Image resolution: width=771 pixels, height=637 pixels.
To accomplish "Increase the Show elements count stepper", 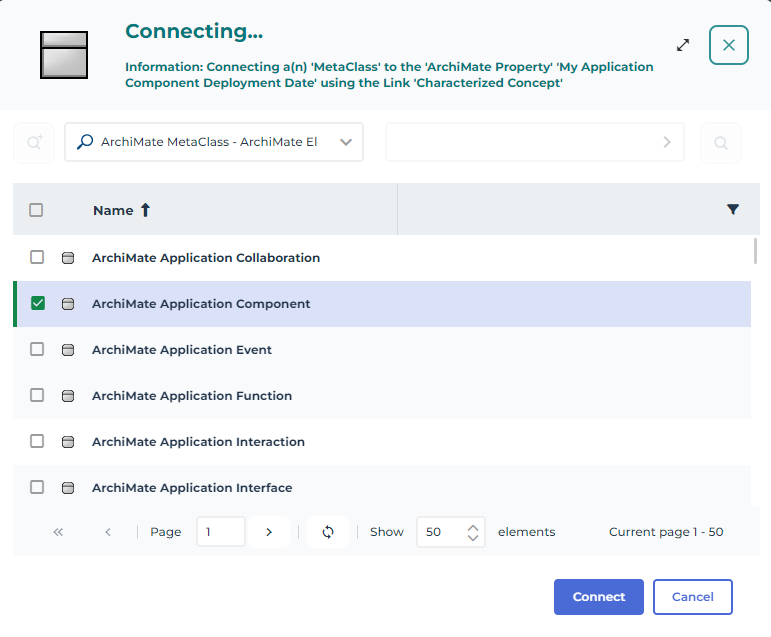I will tap(473, 526).
